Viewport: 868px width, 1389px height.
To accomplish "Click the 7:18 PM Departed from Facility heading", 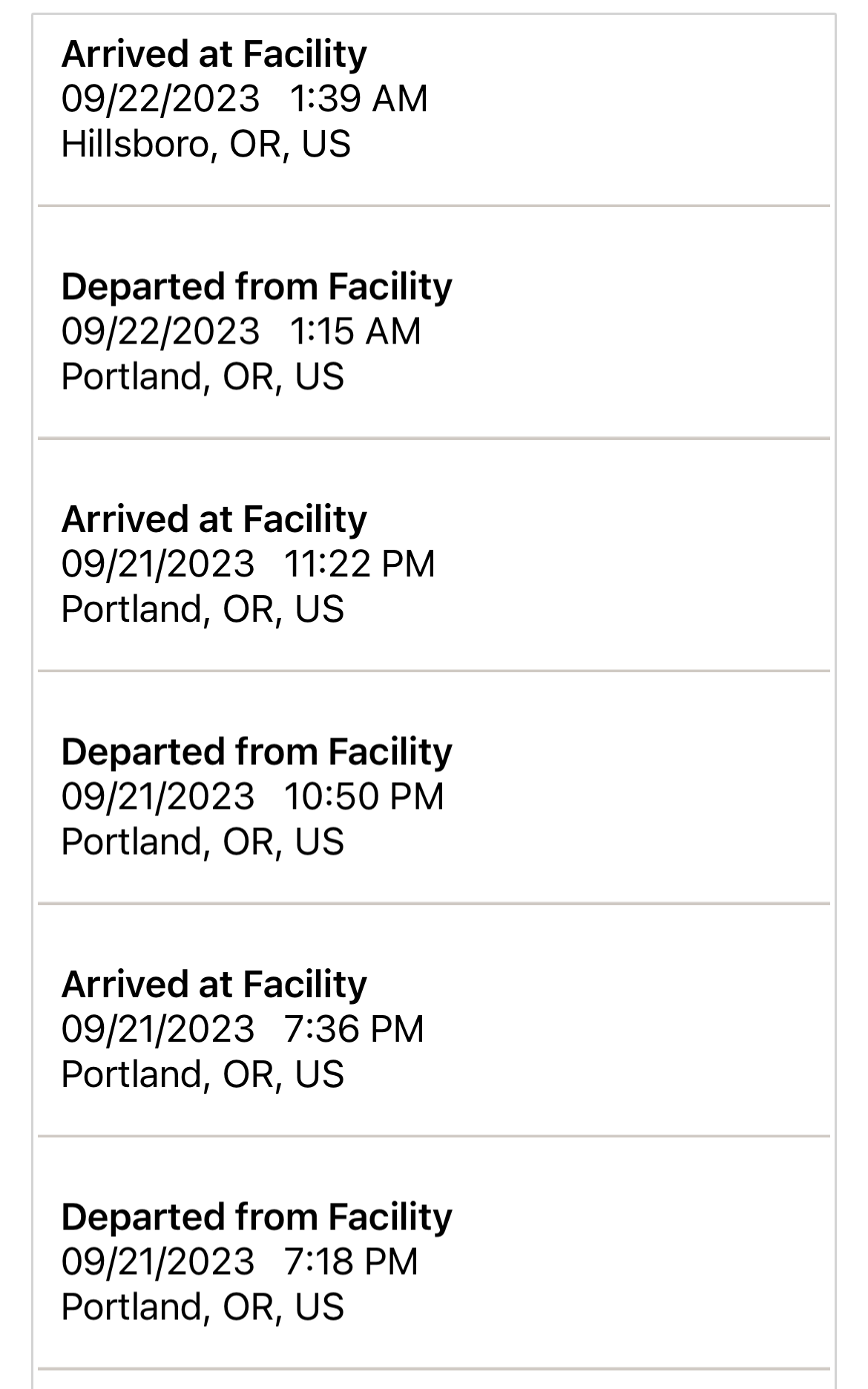I will click(x=257, y=1217).
